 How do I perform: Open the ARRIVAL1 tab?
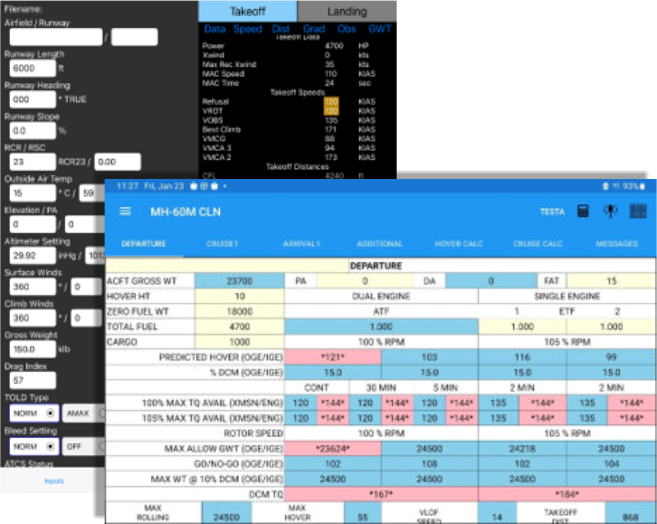tap(301, 243)
